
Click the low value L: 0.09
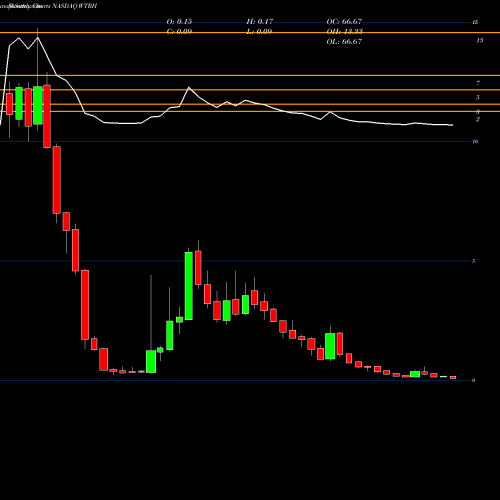click(x=259, y=31)
